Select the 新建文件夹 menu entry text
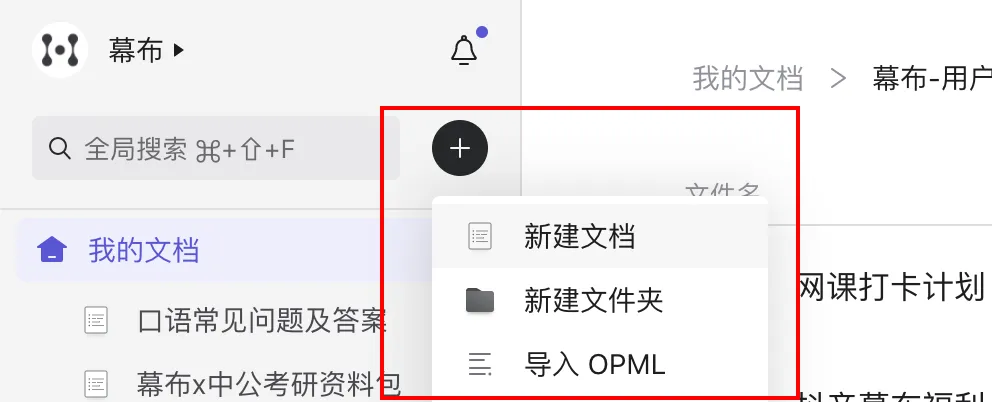Viewport: 992px width, 402px height. coord(593,300)
